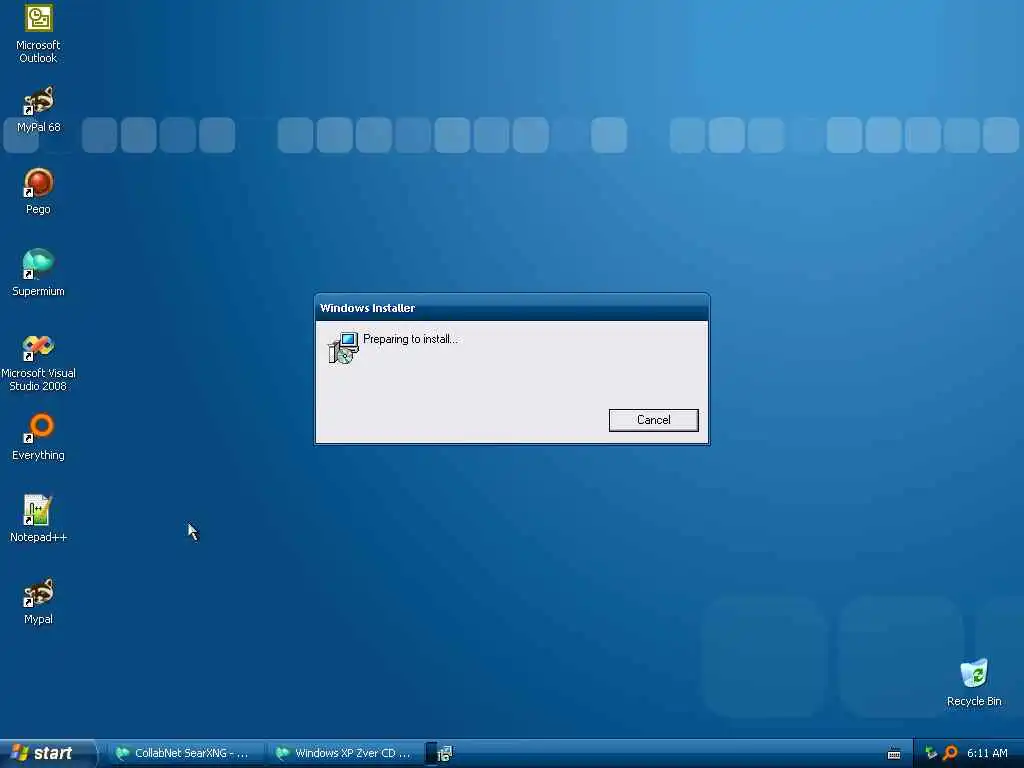
Task: Click the Windows Installer title bar
Action: [512, 308]
